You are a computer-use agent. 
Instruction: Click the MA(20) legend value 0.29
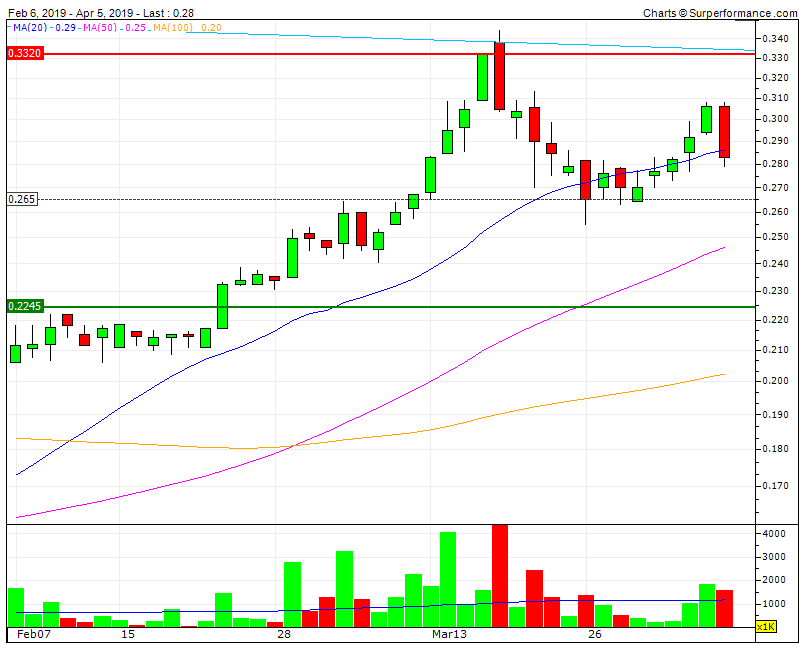pos(66,27)
